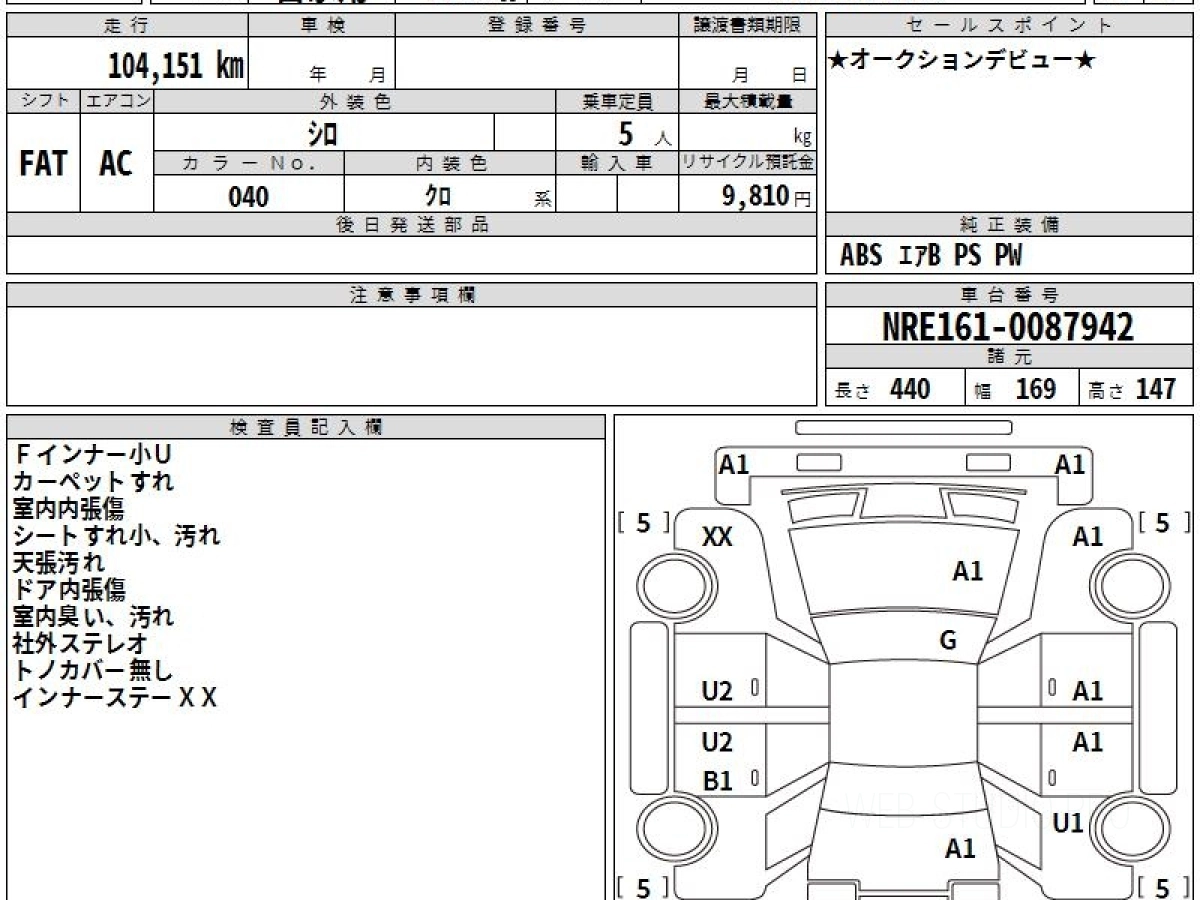1200x900 pixels.
Task: Click the ★オークションデビュー★ sales point text
Action: point(962,61)
